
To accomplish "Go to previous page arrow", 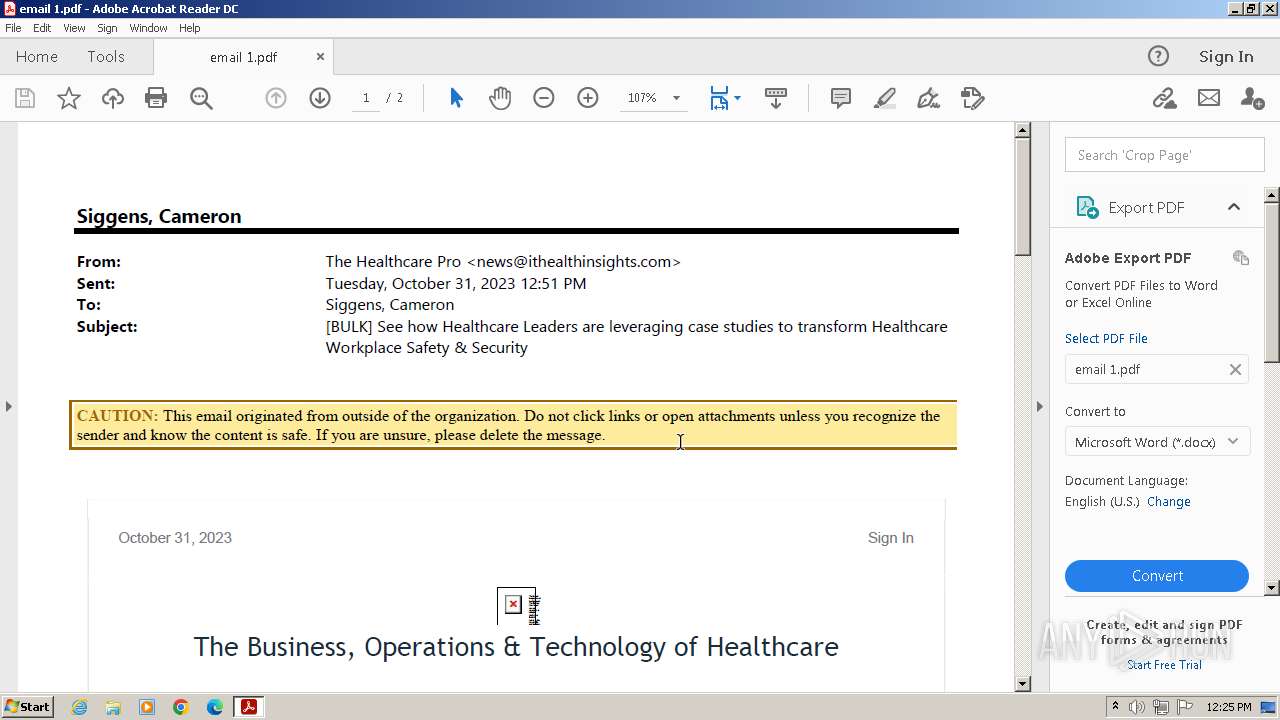I will 276,98.
